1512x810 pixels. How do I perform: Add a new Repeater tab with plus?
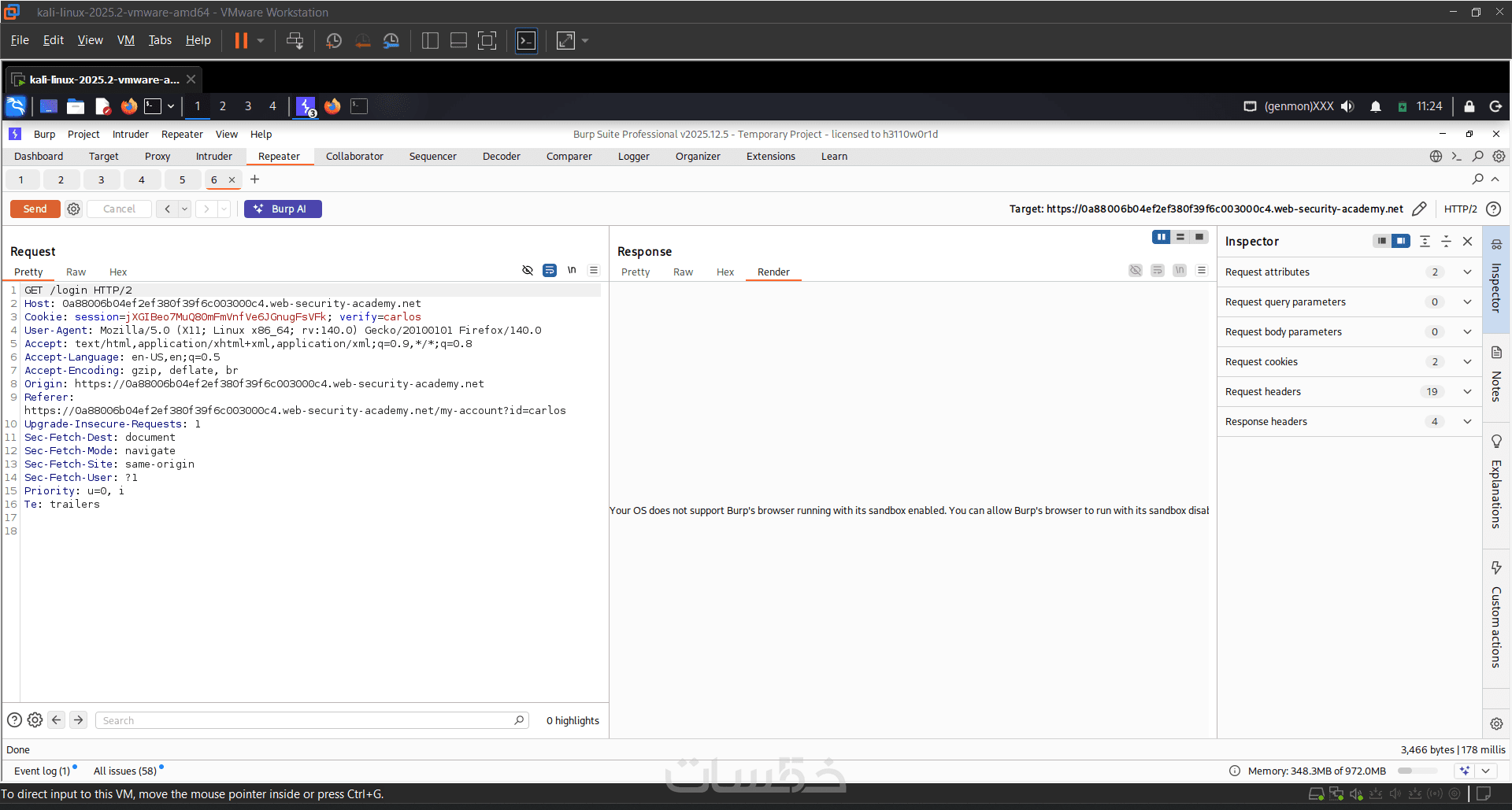(x=254, y=179)
